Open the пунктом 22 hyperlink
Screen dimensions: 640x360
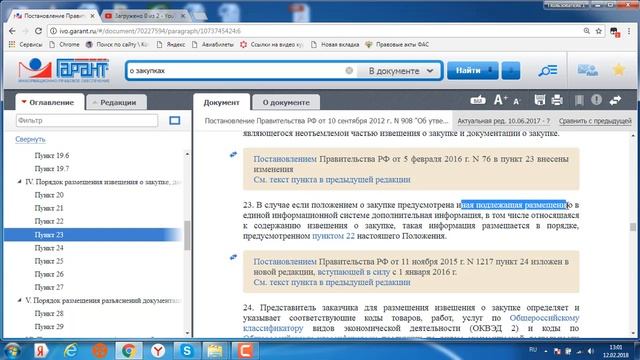[333, 236]
